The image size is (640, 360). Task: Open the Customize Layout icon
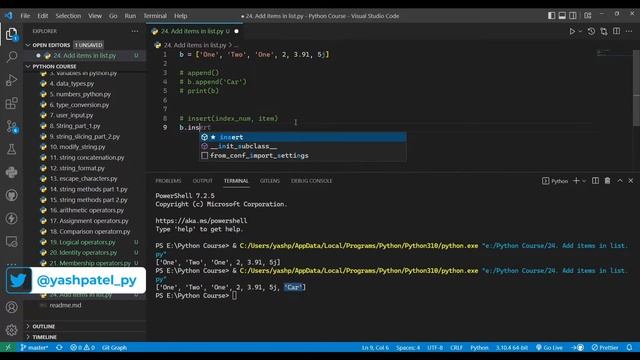(x=588, y=16)
